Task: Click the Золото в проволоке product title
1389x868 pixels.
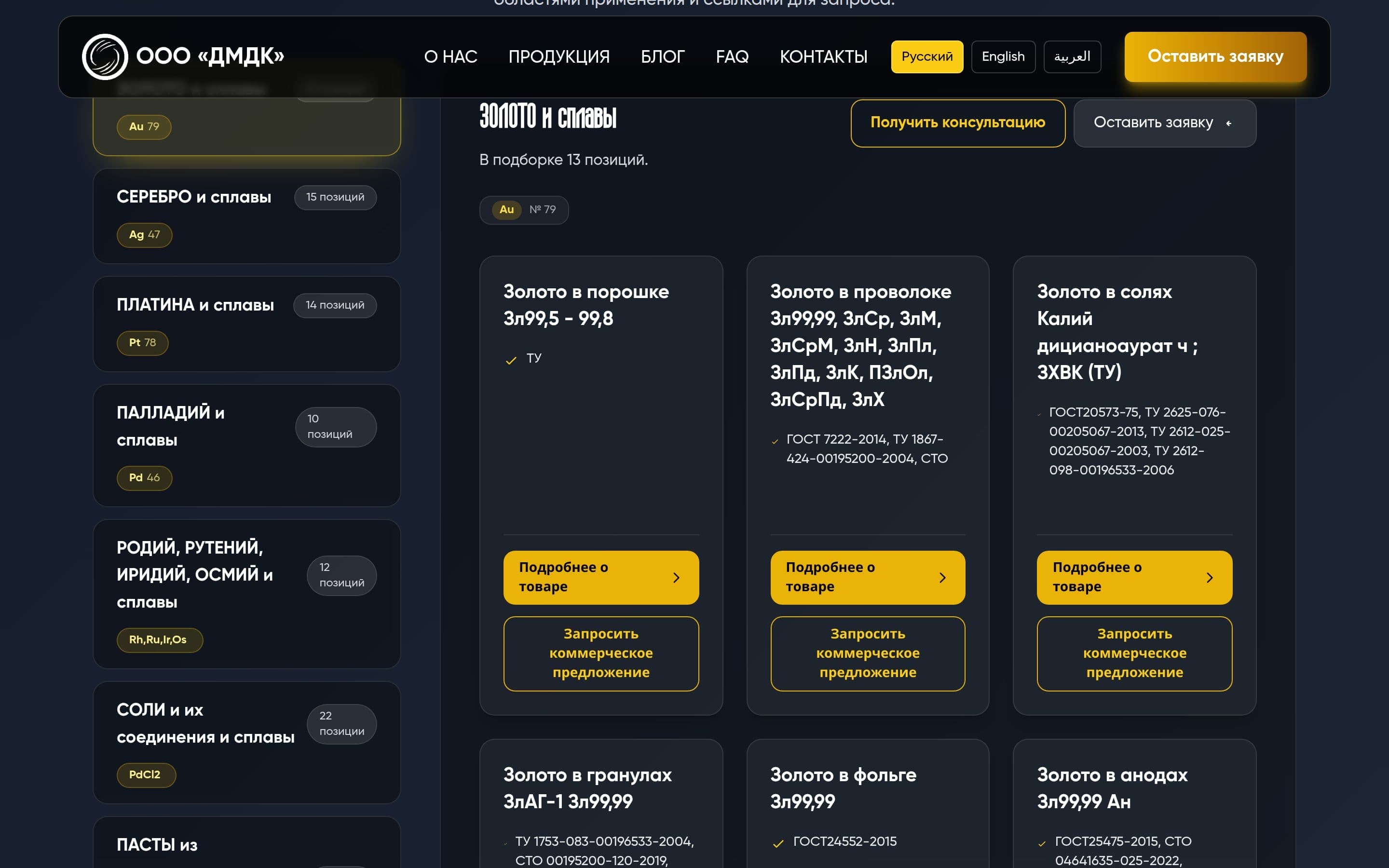Action: [860, 346]
